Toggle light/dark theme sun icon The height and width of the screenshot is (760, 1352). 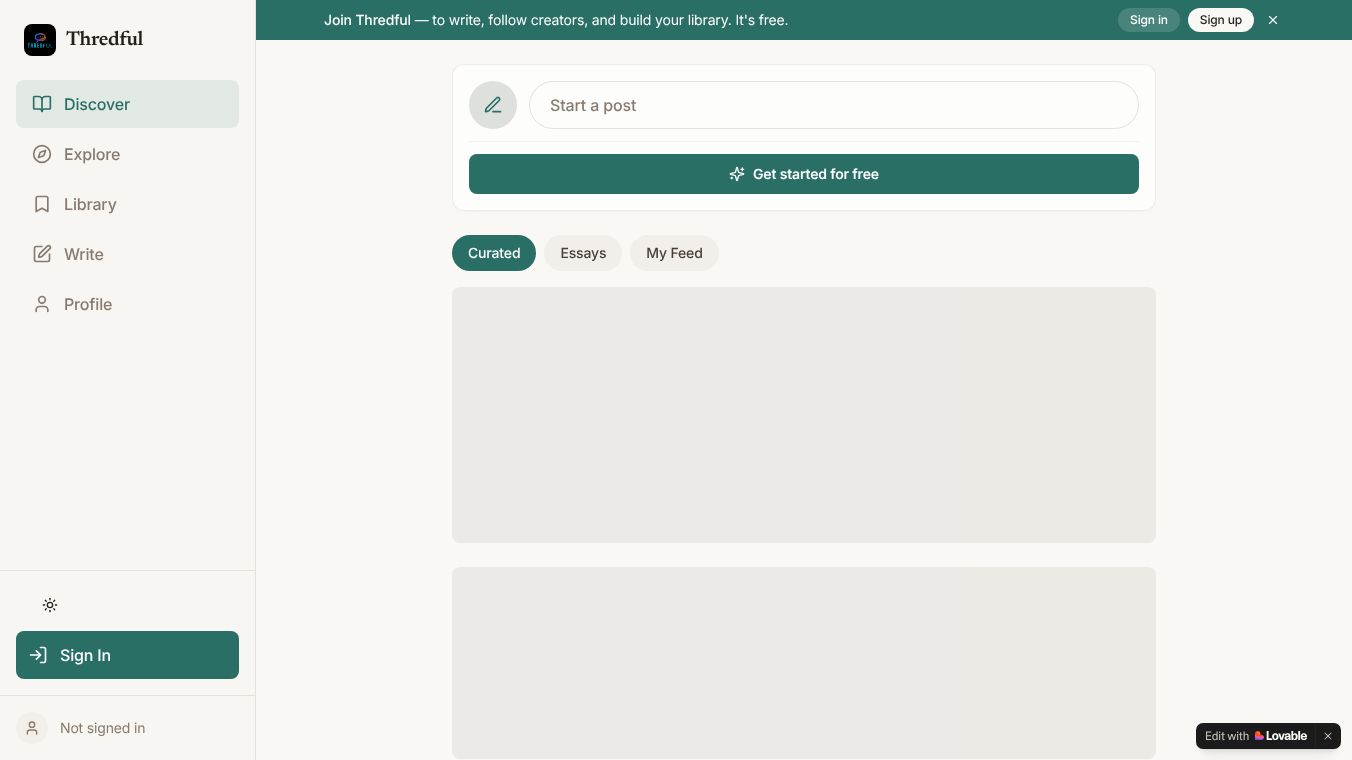(50, 605)
